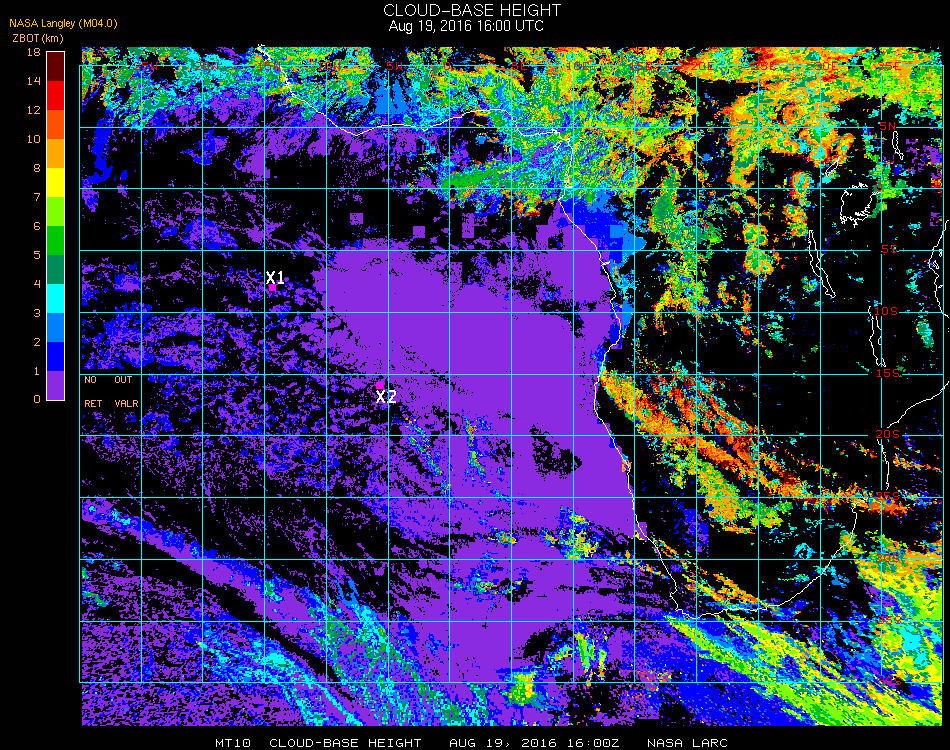Click the '7' colorbar scale value

[37, 197]
